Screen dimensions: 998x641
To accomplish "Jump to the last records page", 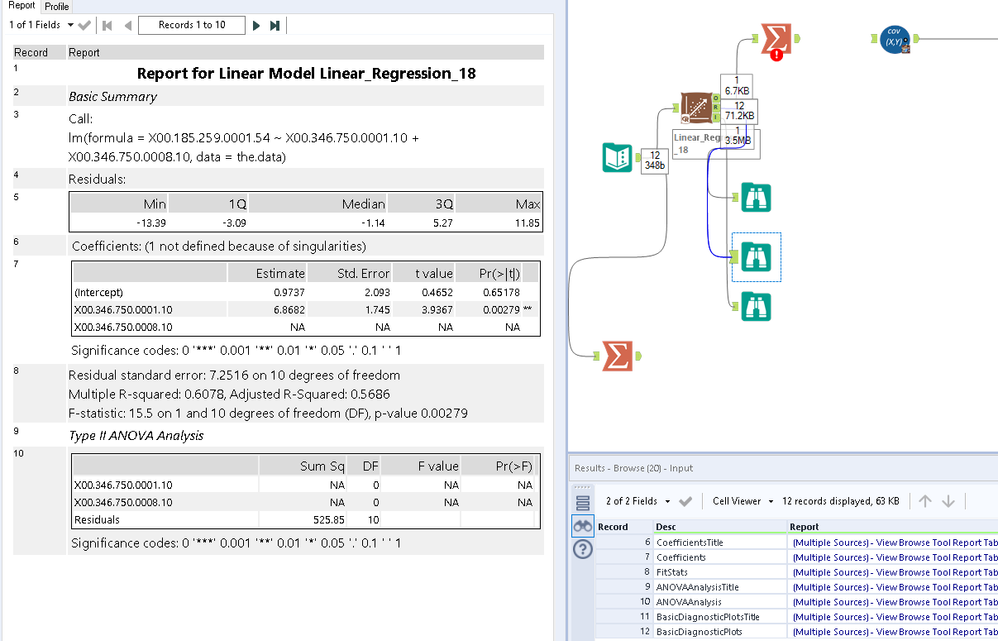I will tap(275, 25).
